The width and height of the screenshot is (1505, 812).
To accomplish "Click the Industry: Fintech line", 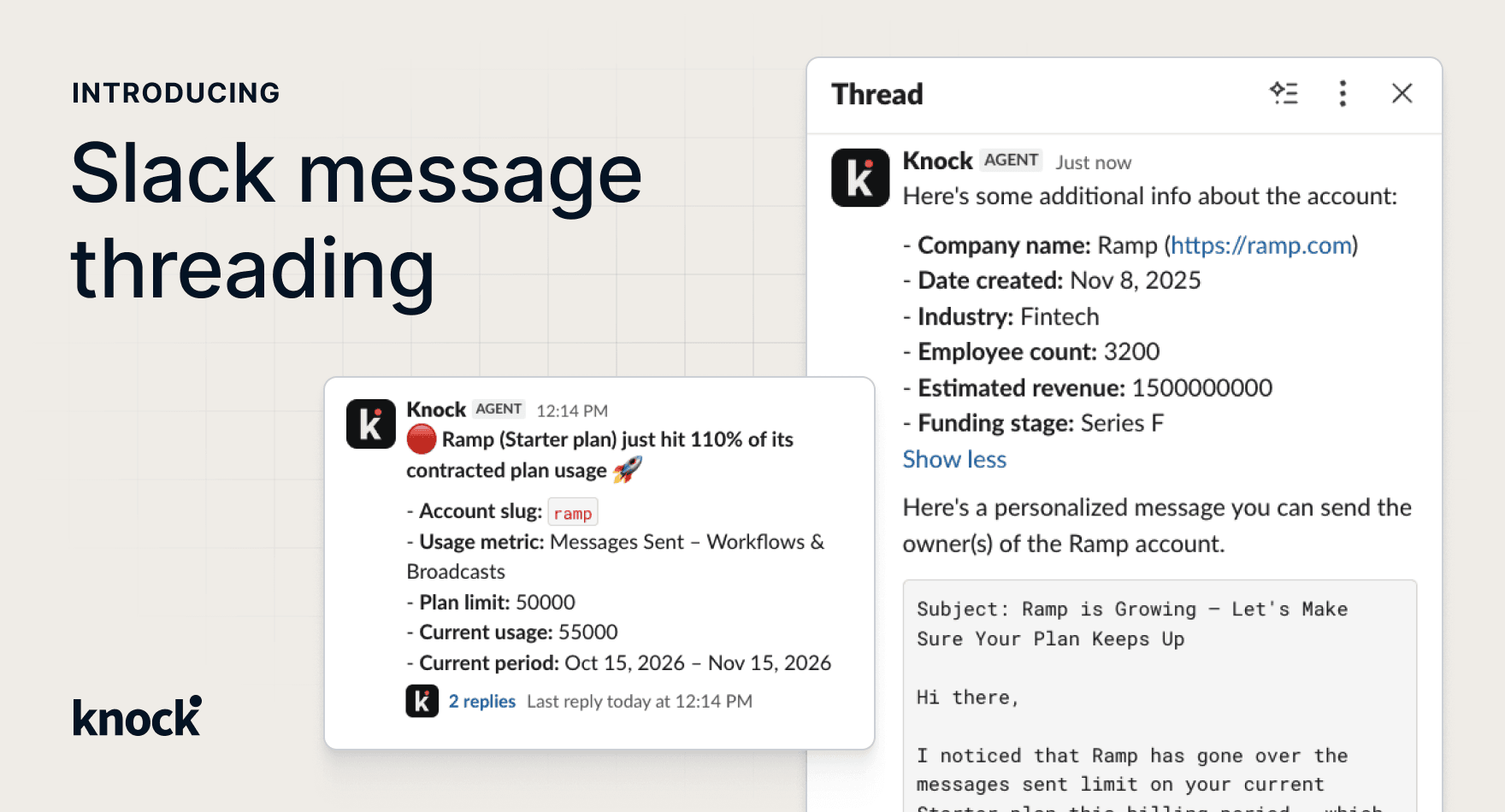I will click(1001, 316).
